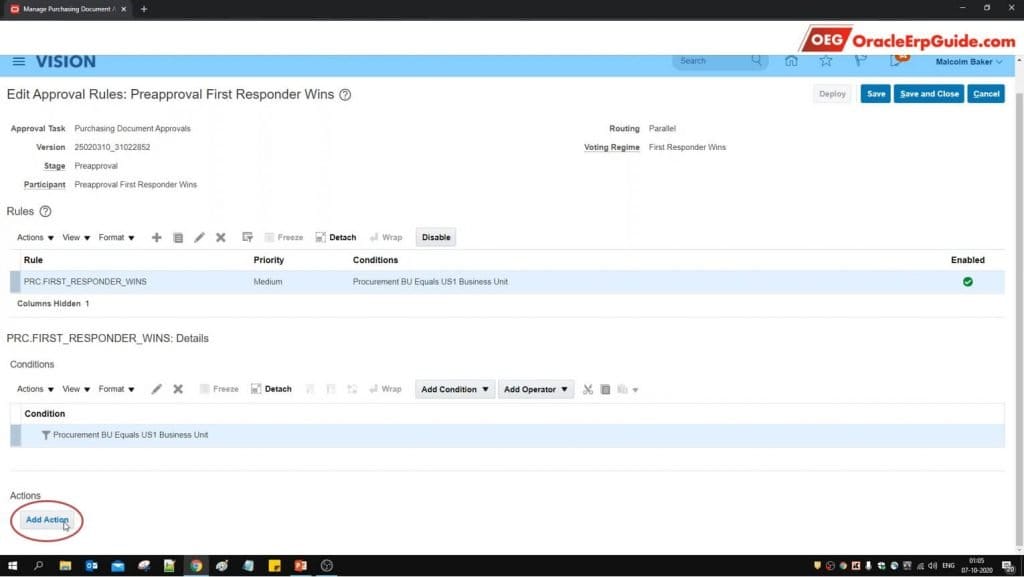Select the cut scissors icon in Conditions toolbar
Screen dimensions: 1024x577
[588, 389]
